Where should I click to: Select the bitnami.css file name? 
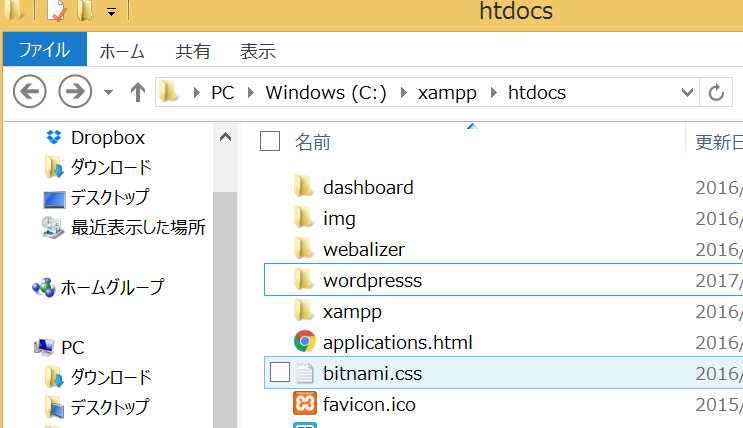coord(372,373)
